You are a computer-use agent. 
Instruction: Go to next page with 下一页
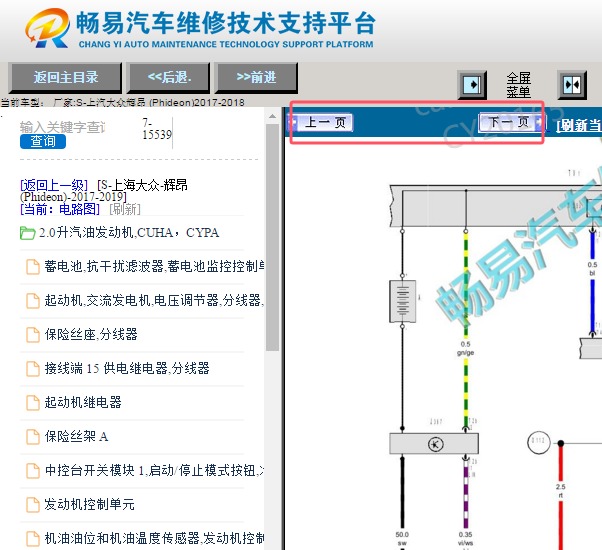coord(511,122)
